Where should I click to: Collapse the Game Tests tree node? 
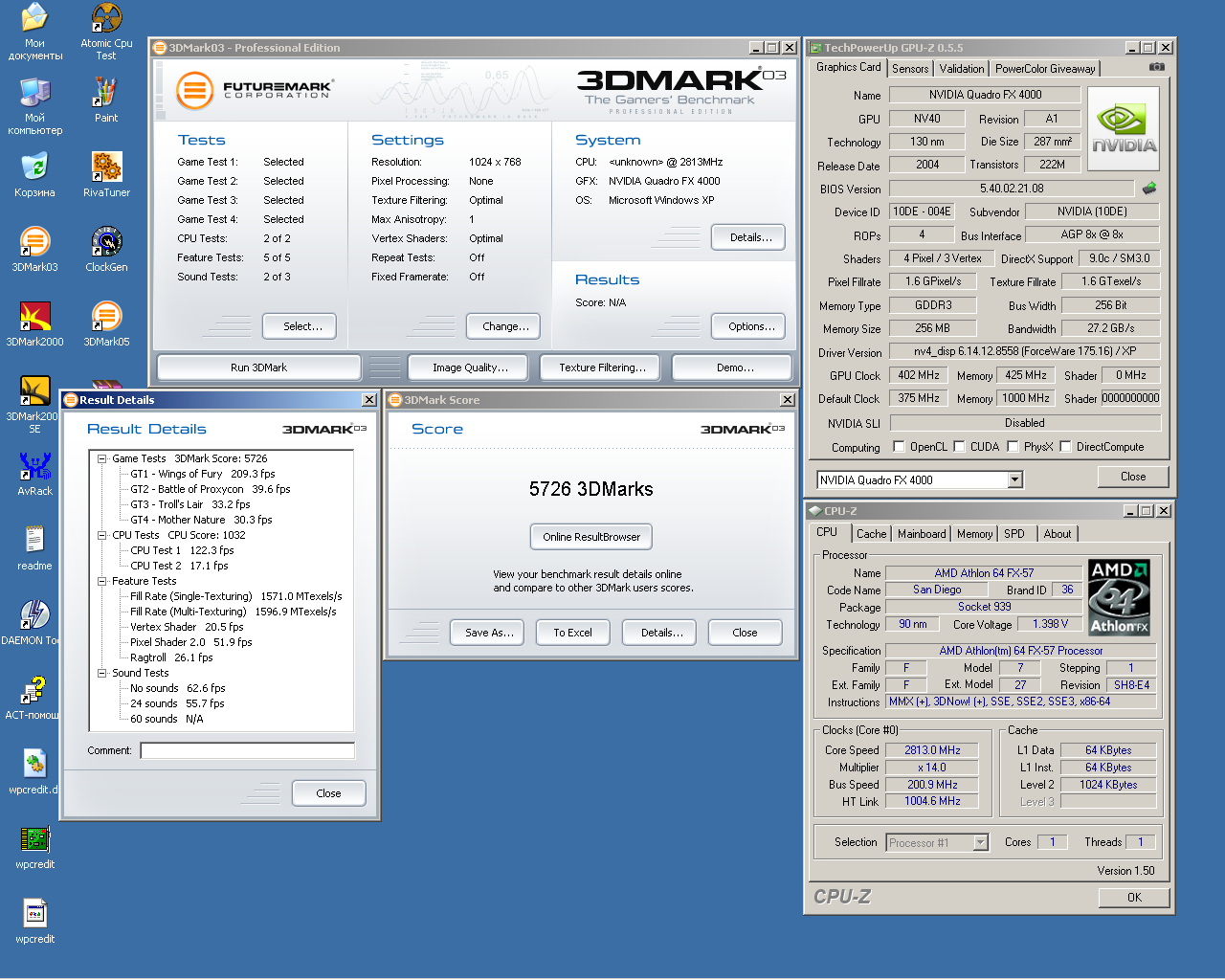(101, 458)
